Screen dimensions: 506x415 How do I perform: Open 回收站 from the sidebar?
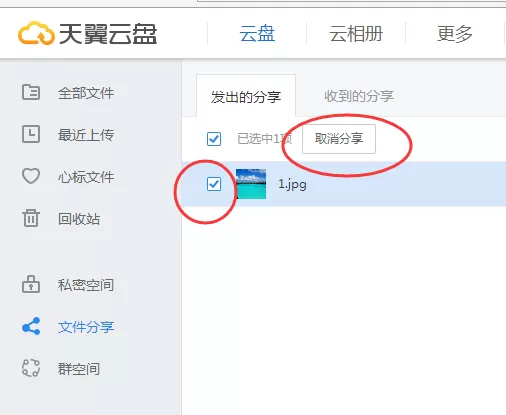click(x=79, y=219)
